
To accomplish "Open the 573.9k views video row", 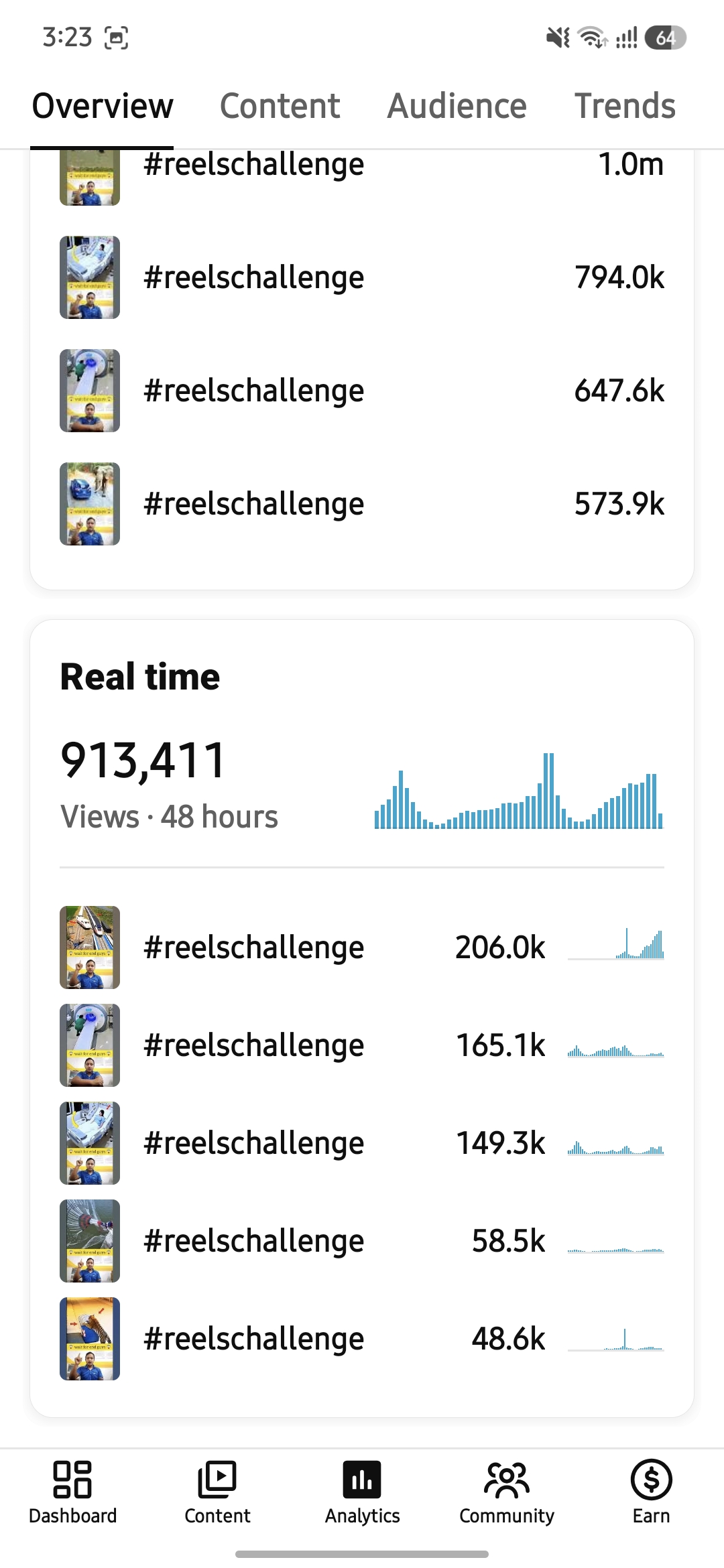I will [362, 504].
